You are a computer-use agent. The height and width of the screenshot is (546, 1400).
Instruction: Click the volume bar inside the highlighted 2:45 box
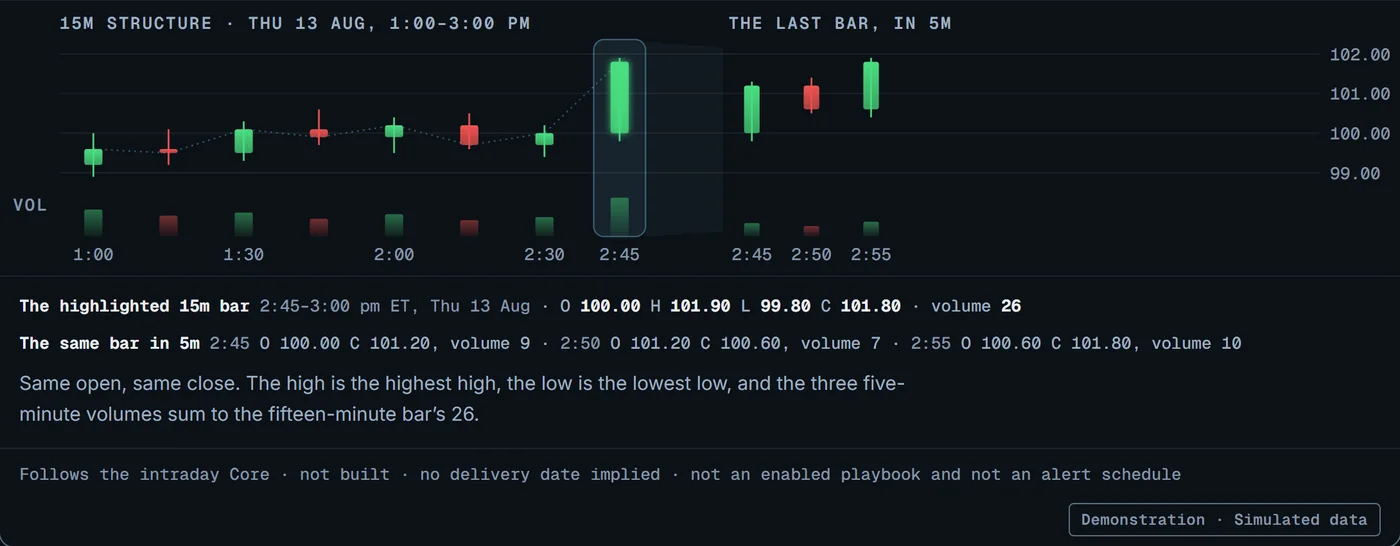(x=619, y=217)
